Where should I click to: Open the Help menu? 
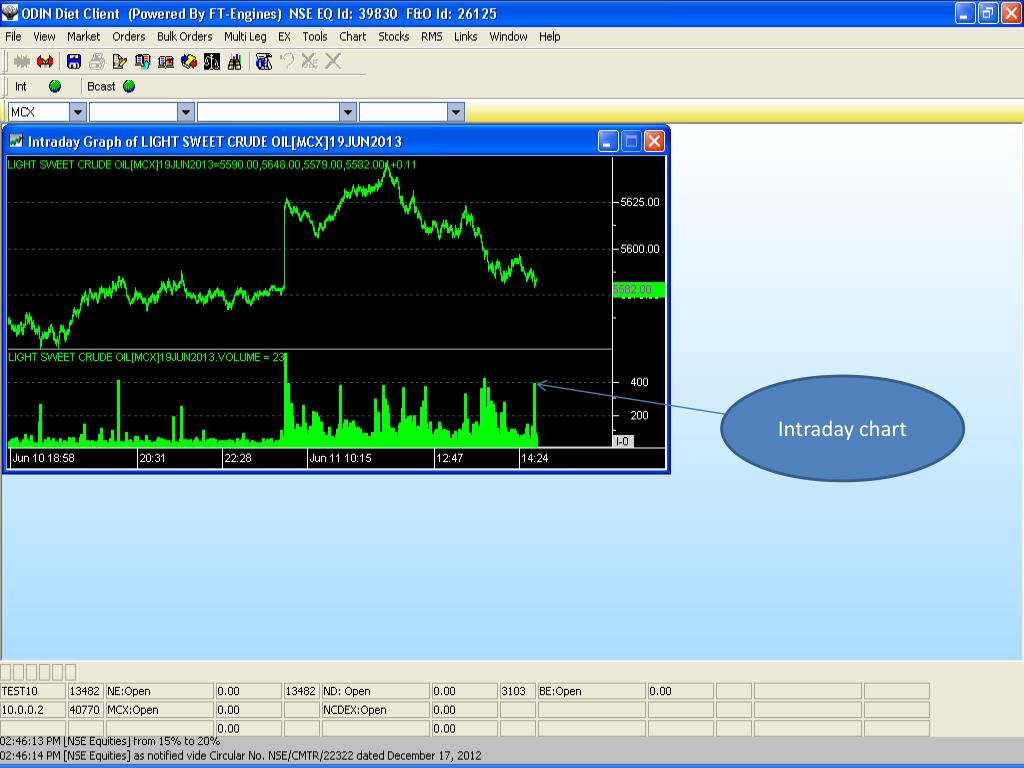[x=549, y=37]
